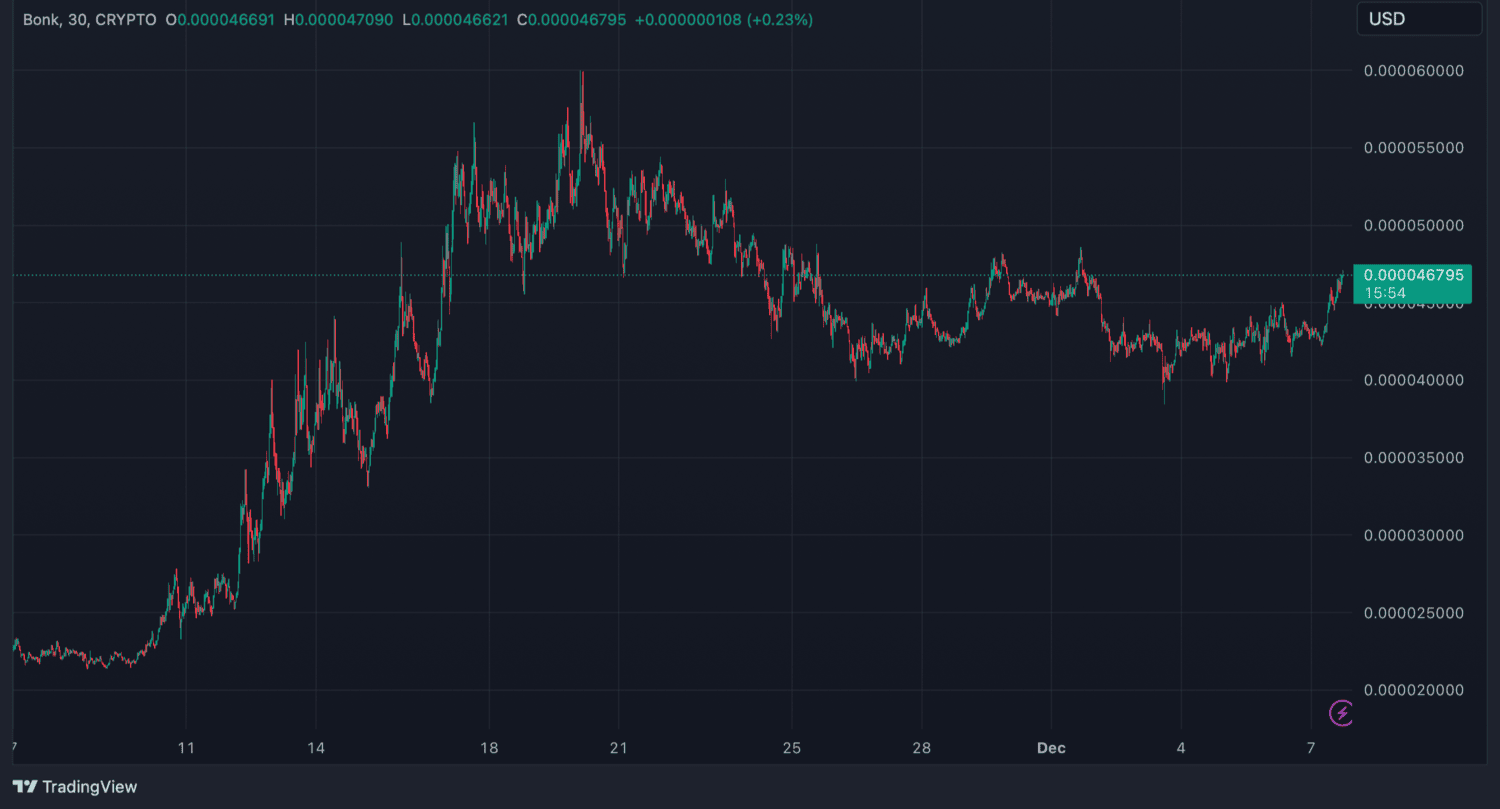The width and height of the screenshot is (1500, 809).
Task: Click the 0.000060000 price axis label
Action: click(1413, 71)
